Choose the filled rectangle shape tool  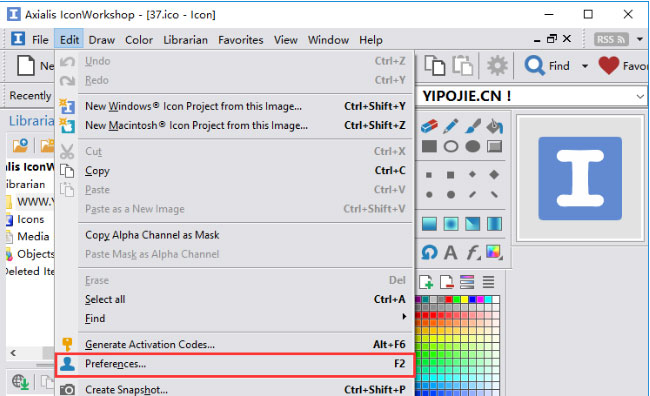click(429, 146)
